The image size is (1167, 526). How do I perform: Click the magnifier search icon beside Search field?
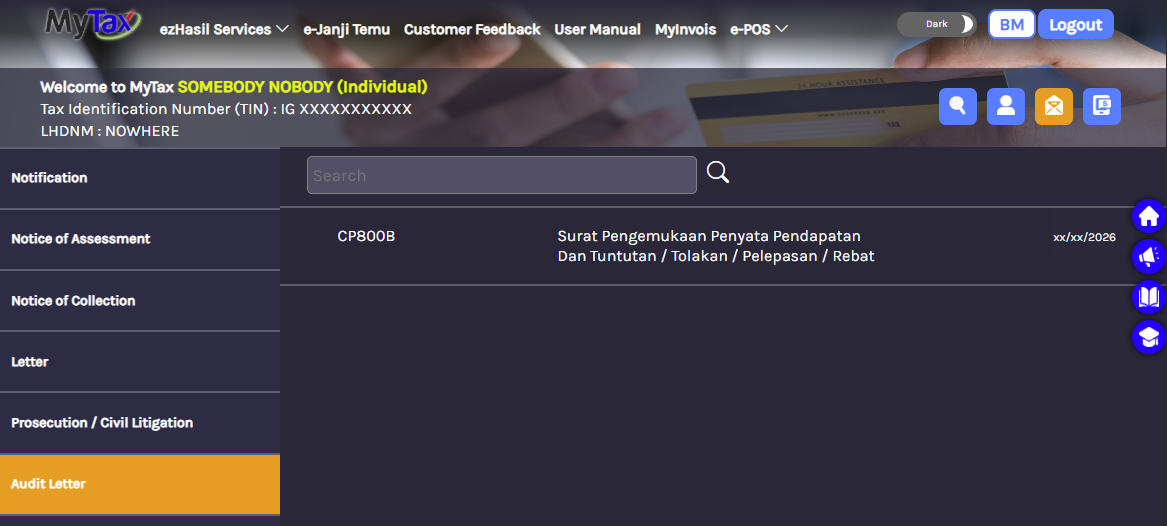(x=717, y=173)
